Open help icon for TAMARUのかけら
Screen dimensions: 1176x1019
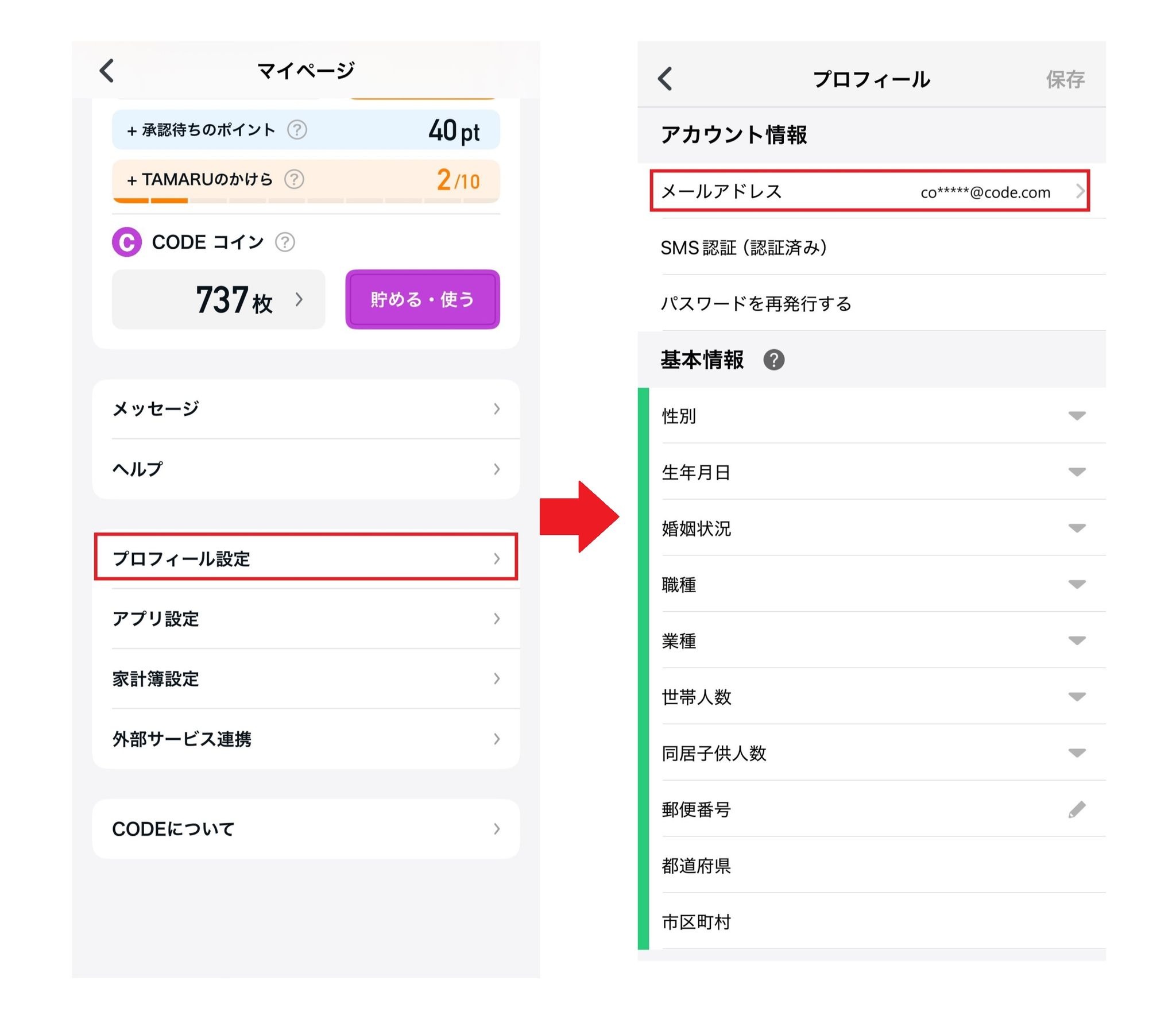[294, 180]
